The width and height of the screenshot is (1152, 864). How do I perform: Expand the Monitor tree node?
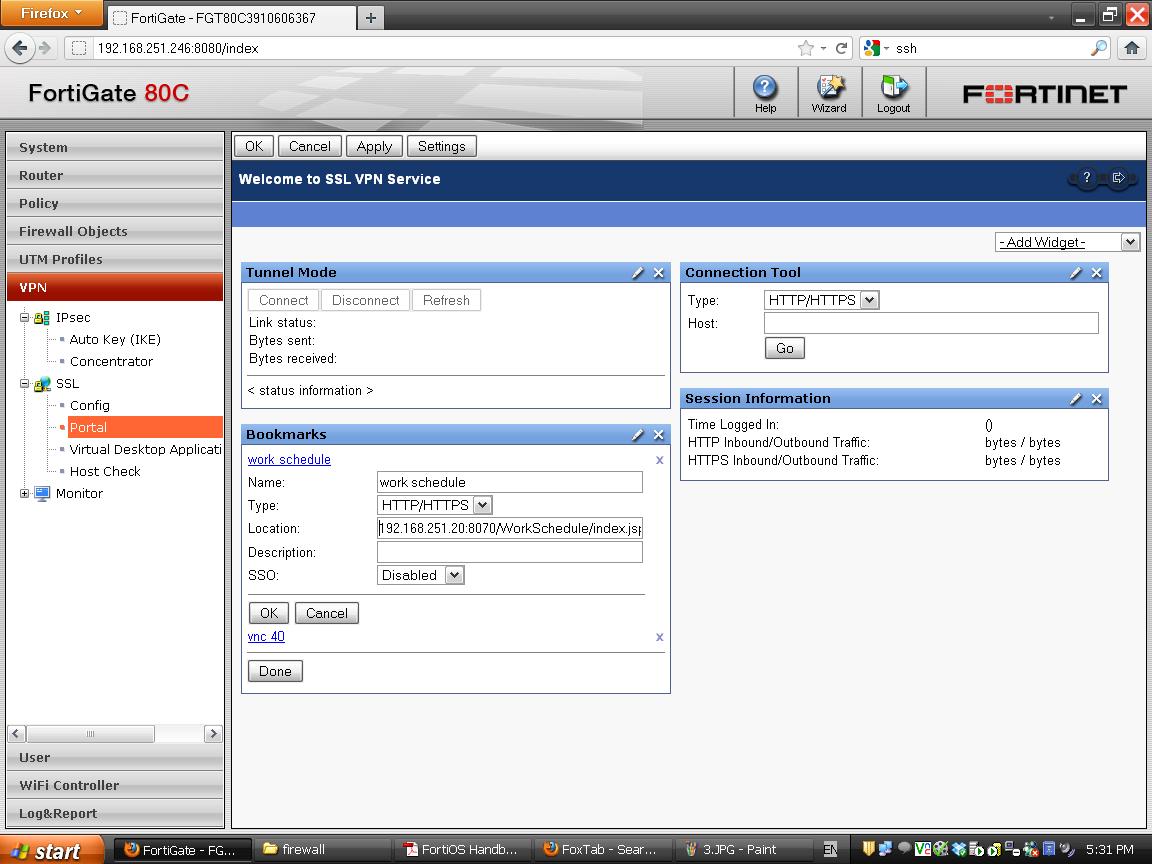click(24, 494)
